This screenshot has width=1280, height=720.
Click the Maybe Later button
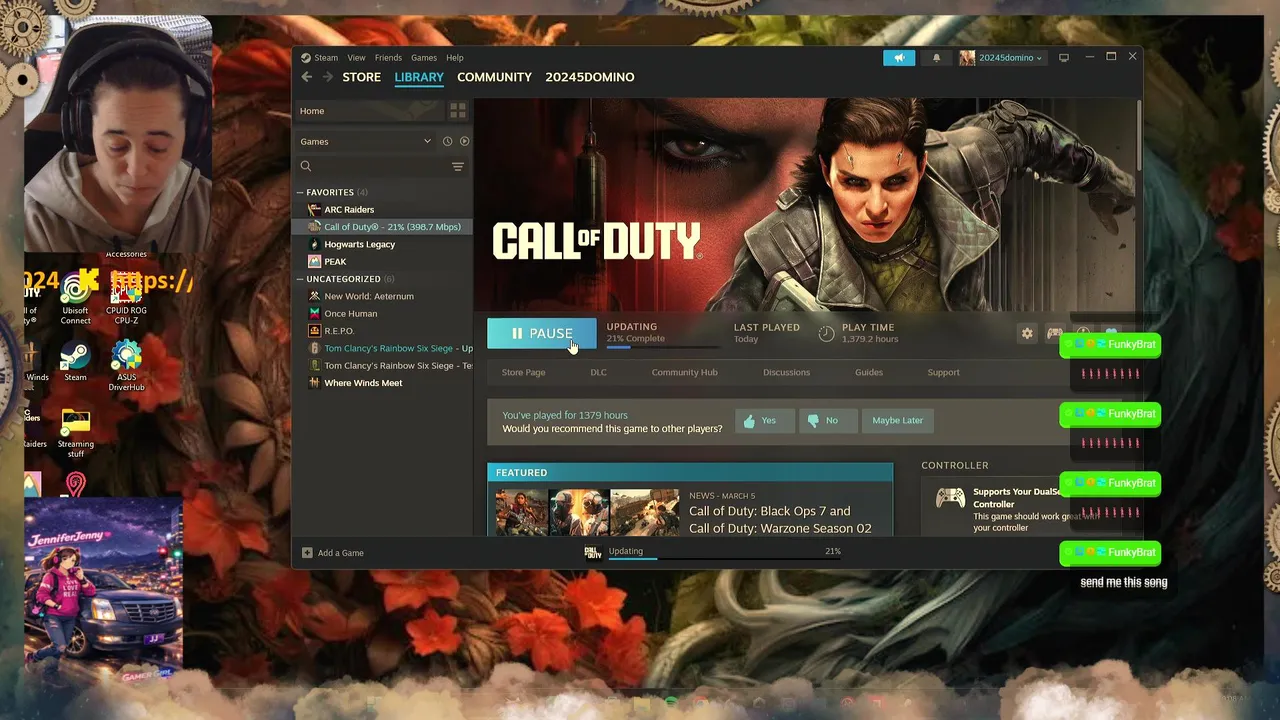pos(897,420)
